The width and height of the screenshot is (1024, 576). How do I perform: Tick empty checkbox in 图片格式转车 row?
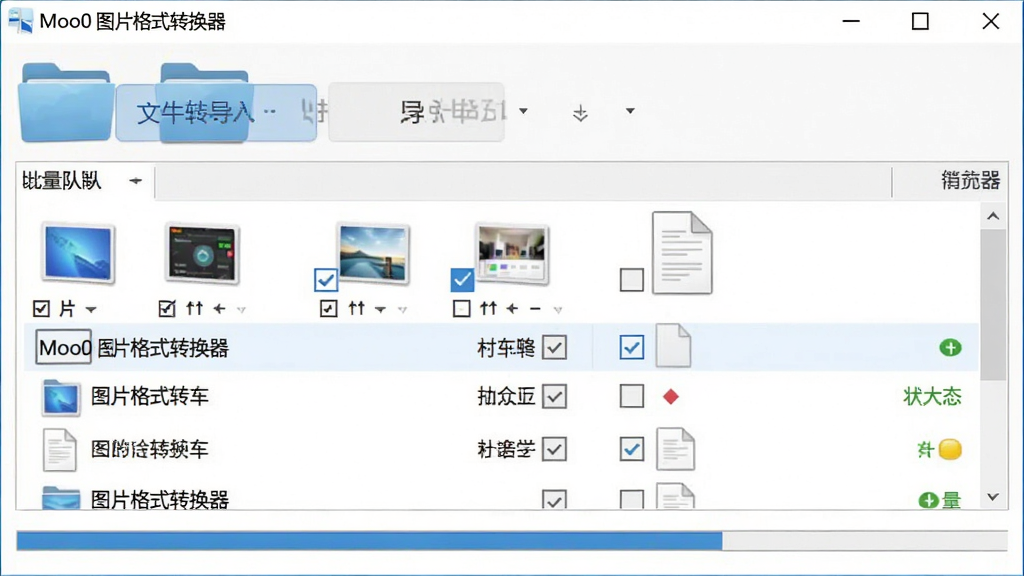[x=632, y=396]
